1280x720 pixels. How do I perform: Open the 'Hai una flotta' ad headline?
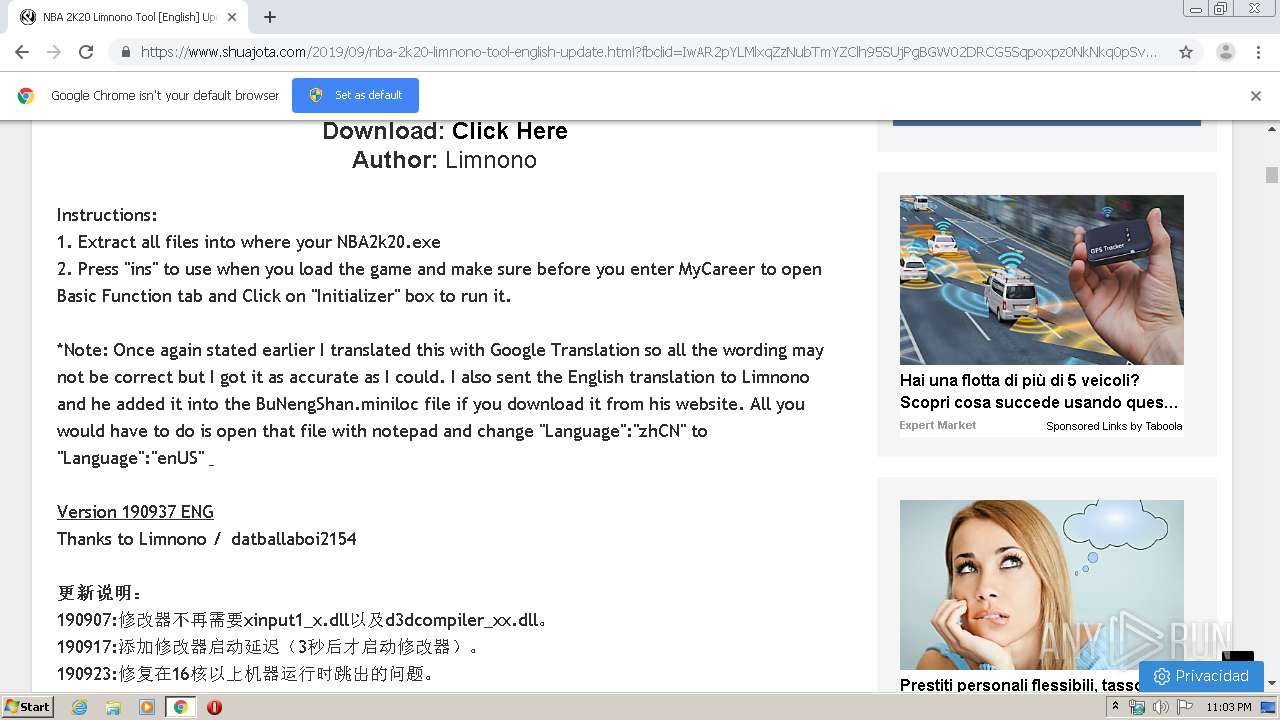[1039, 391]
